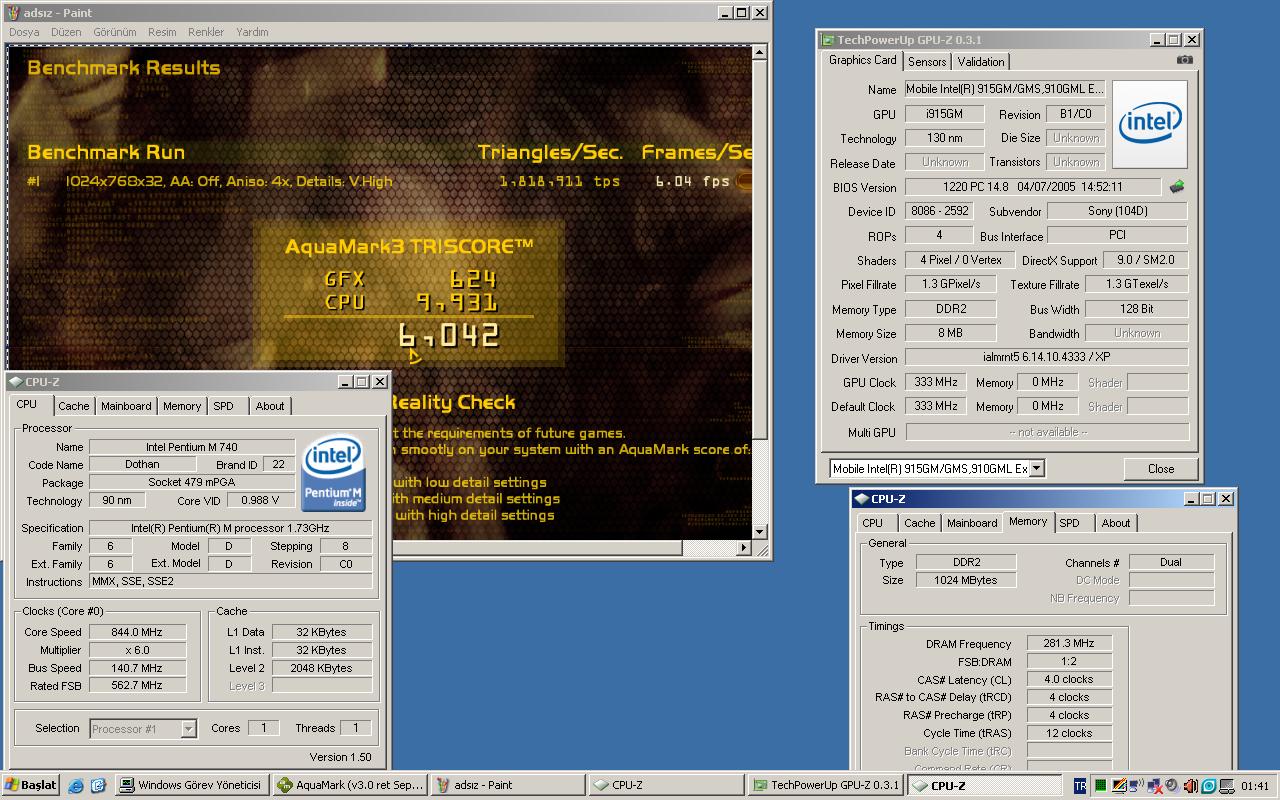The width and height of the screenshot is (1280, 800).
Task: Open the Görünüm menu in Paint
Action: coord(114,32)
